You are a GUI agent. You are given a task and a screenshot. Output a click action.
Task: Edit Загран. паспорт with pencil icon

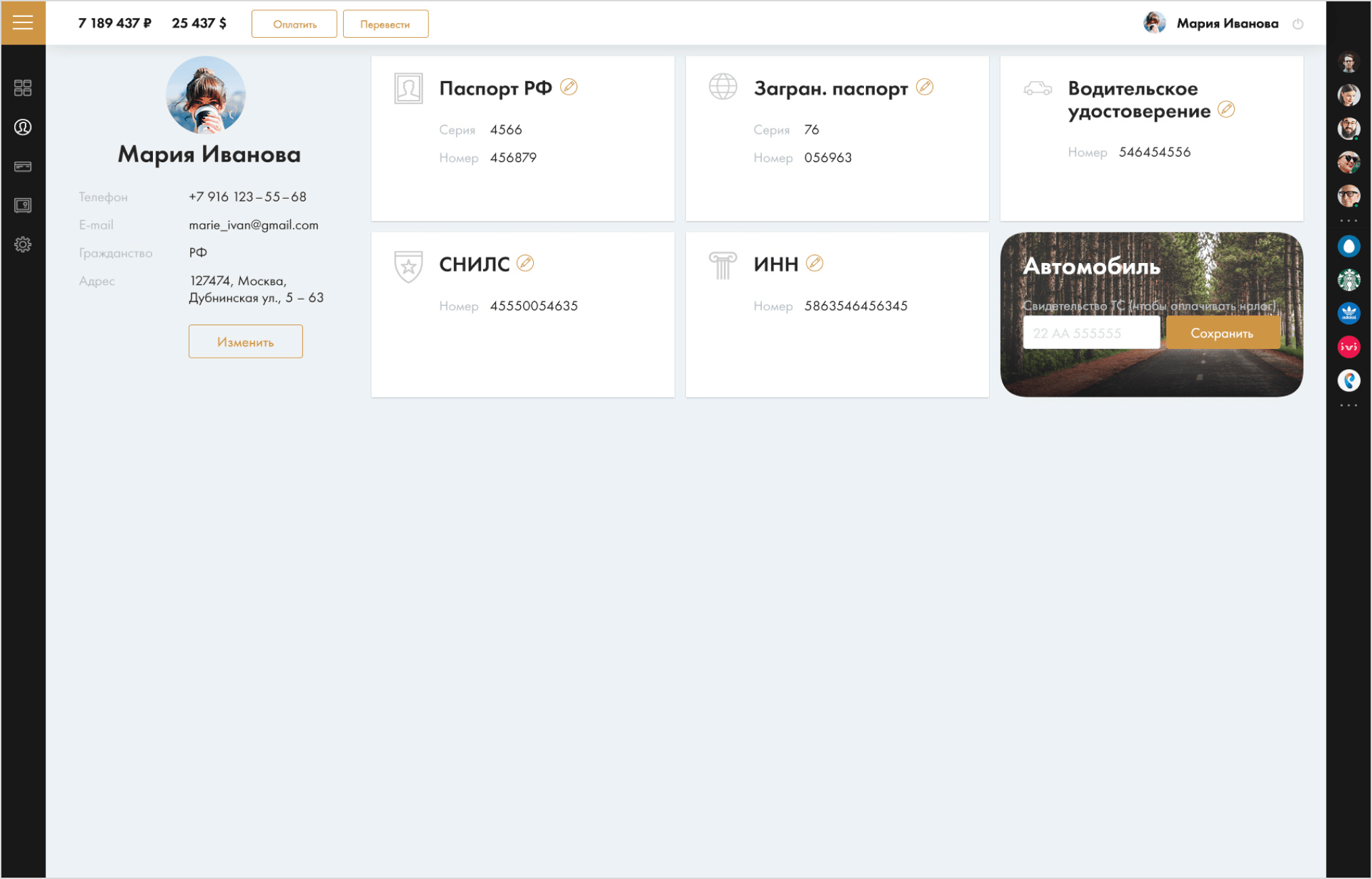click(925, 87)
